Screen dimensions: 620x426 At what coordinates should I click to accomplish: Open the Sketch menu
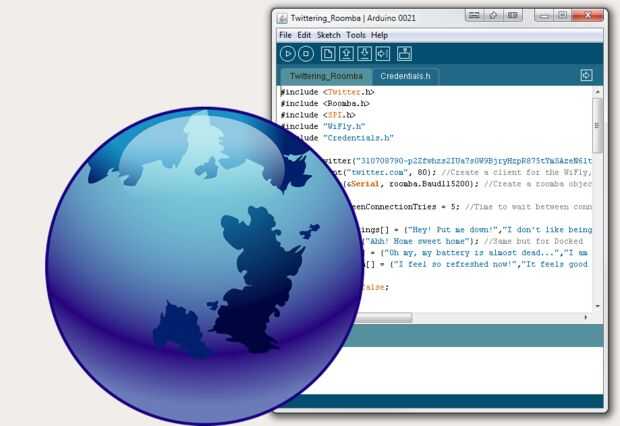pyautogui.click(x=328, y=35)
